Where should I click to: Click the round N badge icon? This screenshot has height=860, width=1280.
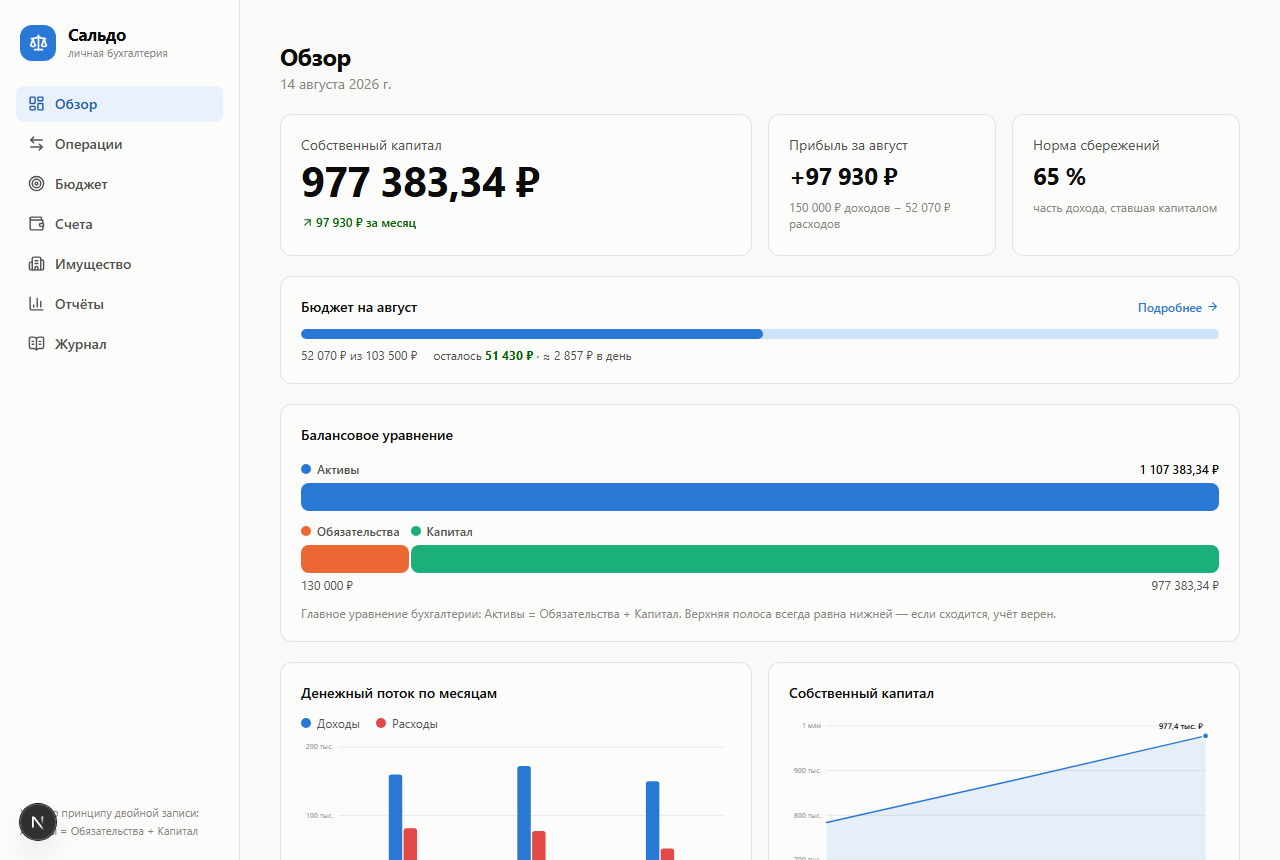tap(38, 822)
